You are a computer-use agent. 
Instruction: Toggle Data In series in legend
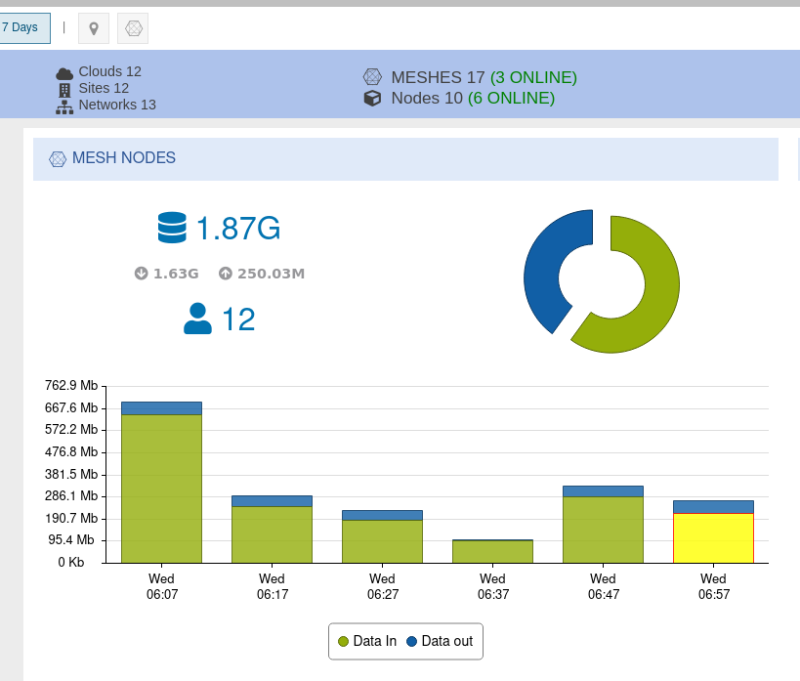pos(367,641)
